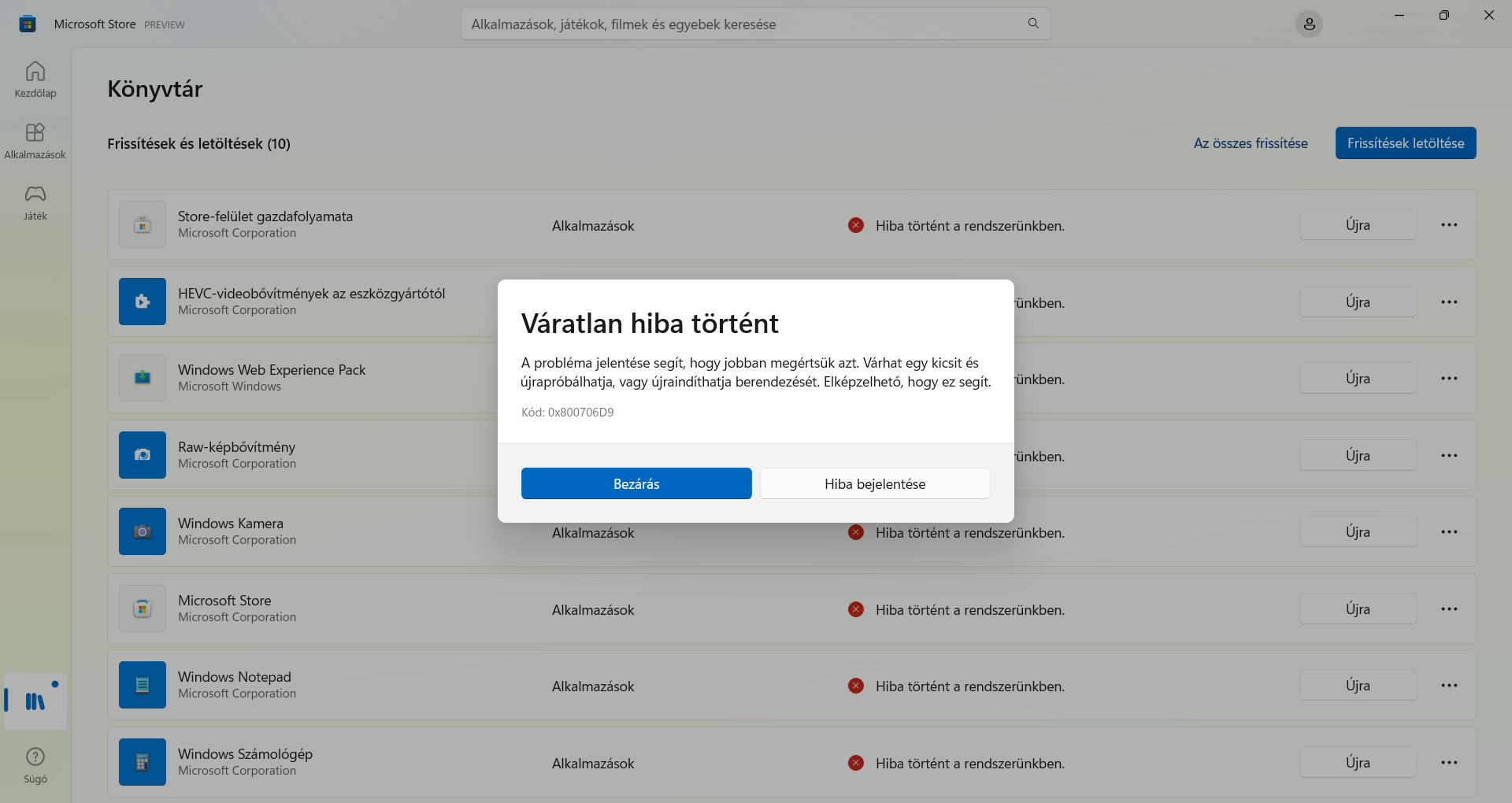The image size is (1512, 803).
Task: Click error icon on Windows Notepad row
Action: [856, 686]
